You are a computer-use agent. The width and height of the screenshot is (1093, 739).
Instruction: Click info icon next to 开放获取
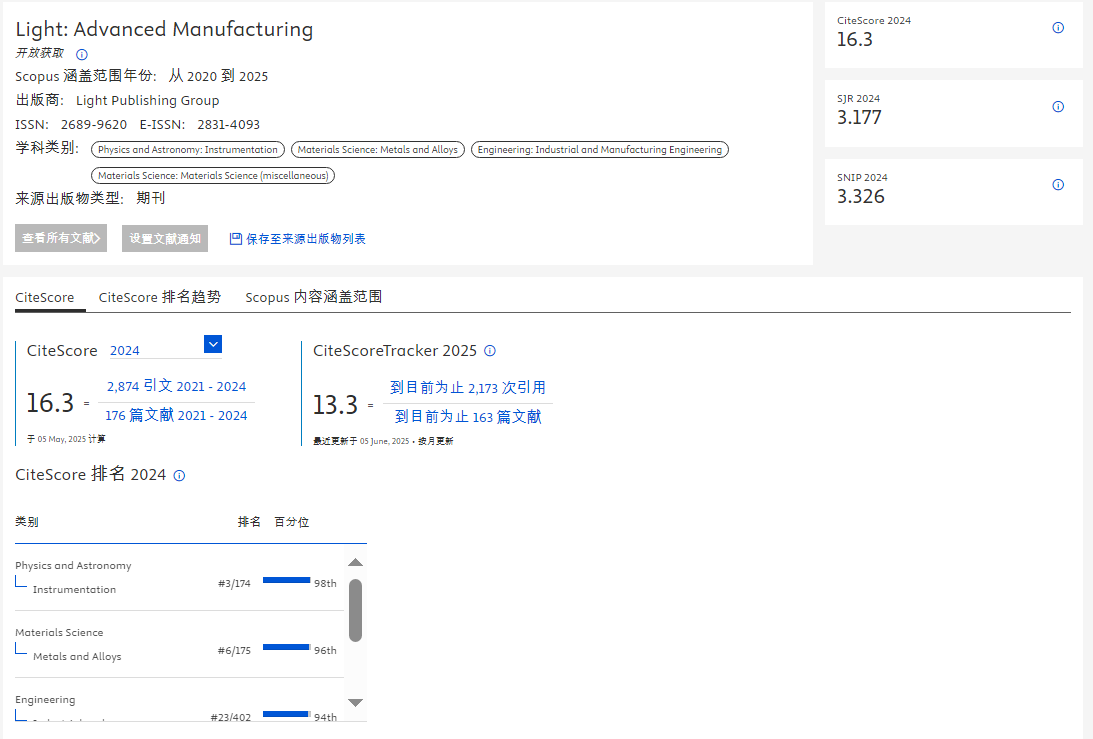click(x=82, y=54)
